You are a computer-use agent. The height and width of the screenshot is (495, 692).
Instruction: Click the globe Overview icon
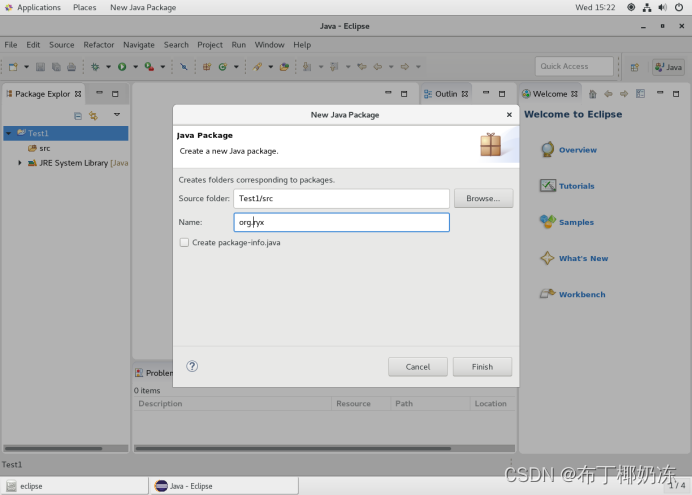tap(547, 150)
